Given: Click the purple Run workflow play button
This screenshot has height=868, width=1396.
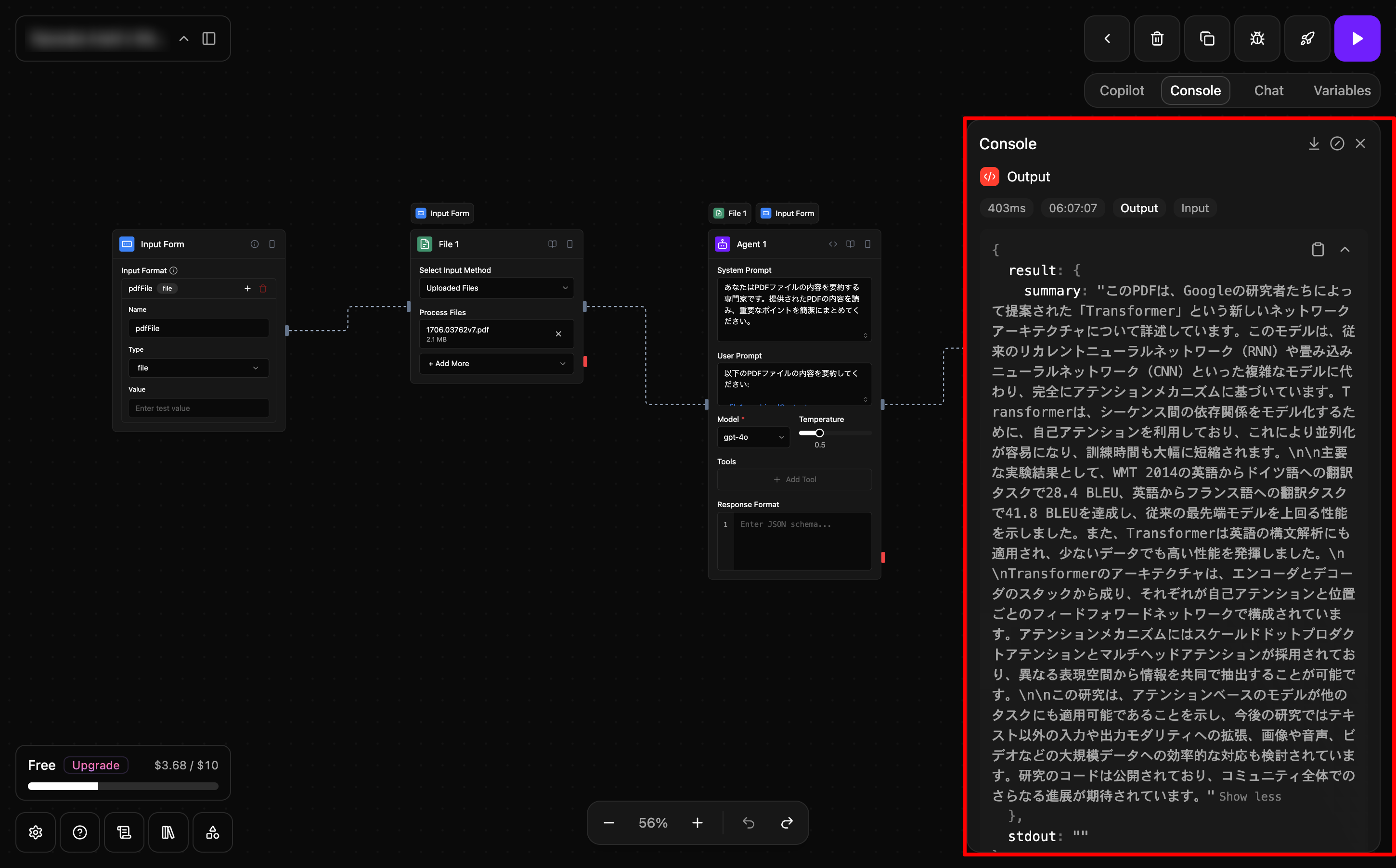Looking at the screenshot, I should tap(1357, 38).
